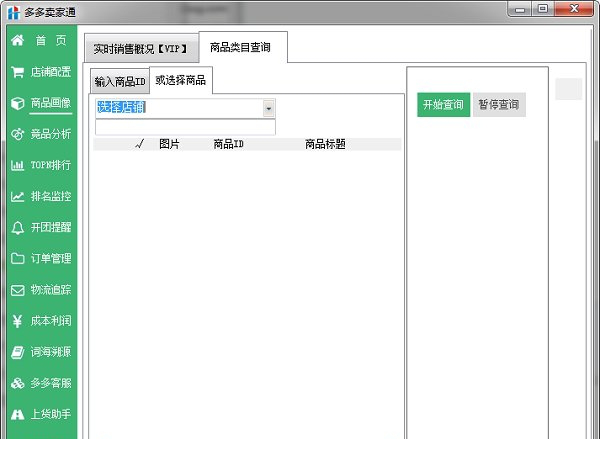Click the cube icon for 商品画像

(x=18, y=103)
